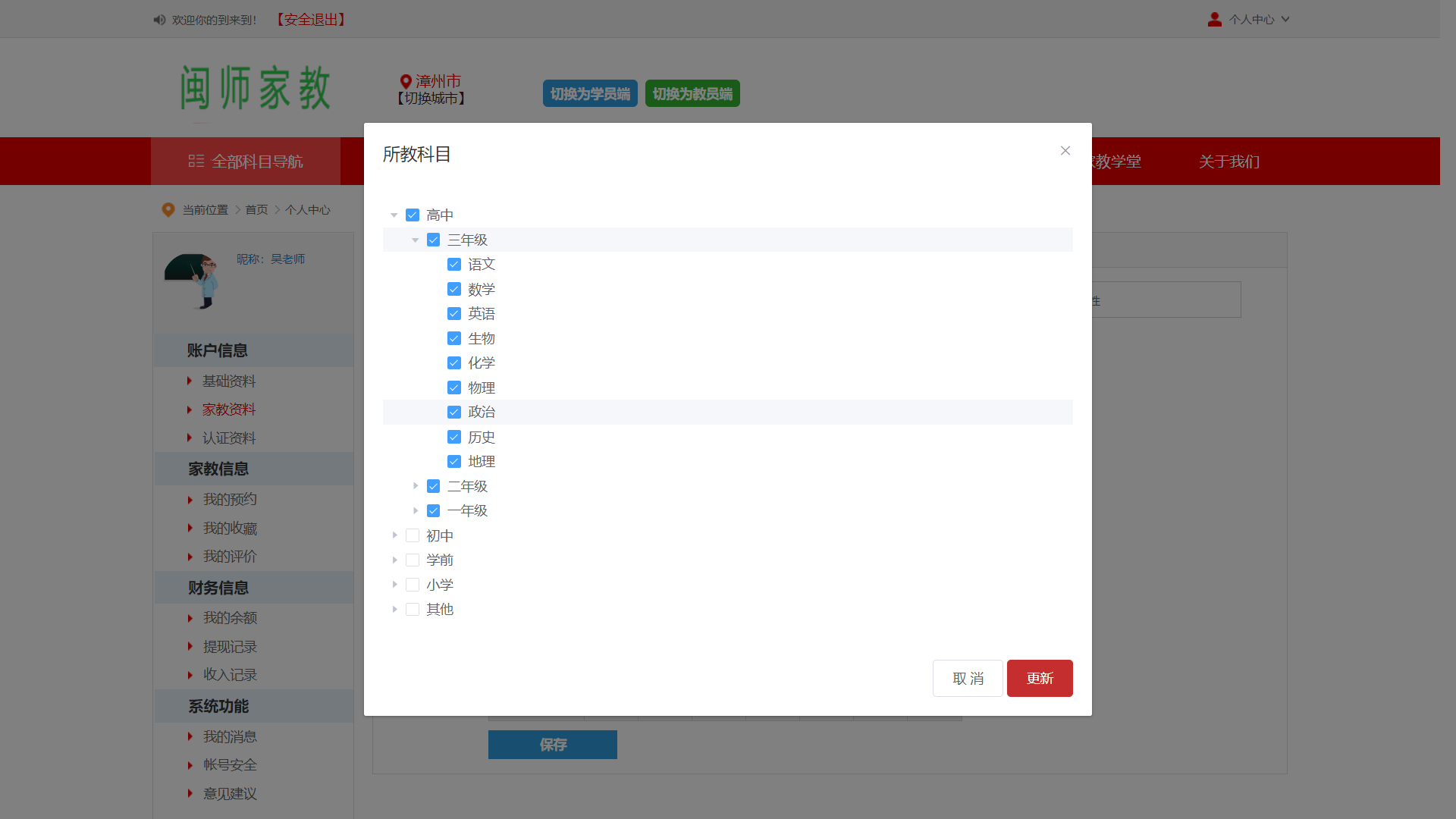Collapse the 三年级 tree node arrow
1456x819 pixels.
point(416,240)
